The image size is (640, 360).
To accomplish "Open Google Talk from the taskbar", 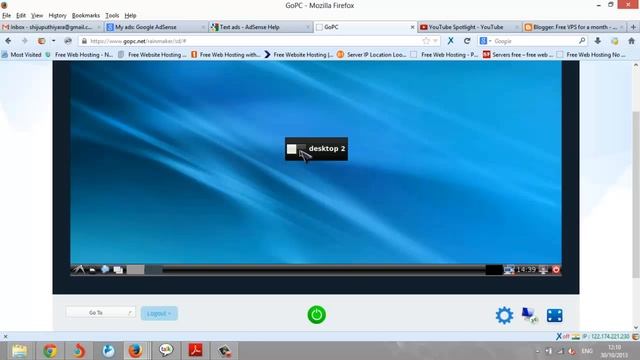I will point(166,351).
